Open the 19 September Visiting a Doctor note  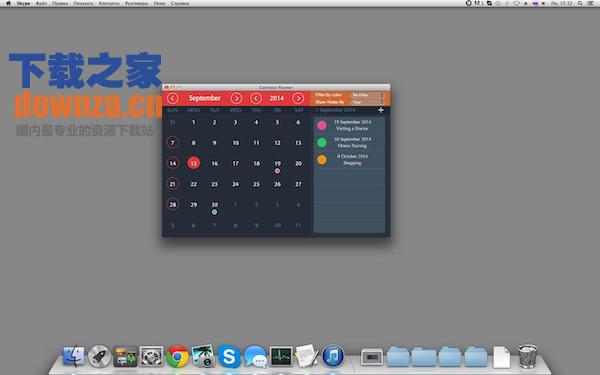(349, 125)
